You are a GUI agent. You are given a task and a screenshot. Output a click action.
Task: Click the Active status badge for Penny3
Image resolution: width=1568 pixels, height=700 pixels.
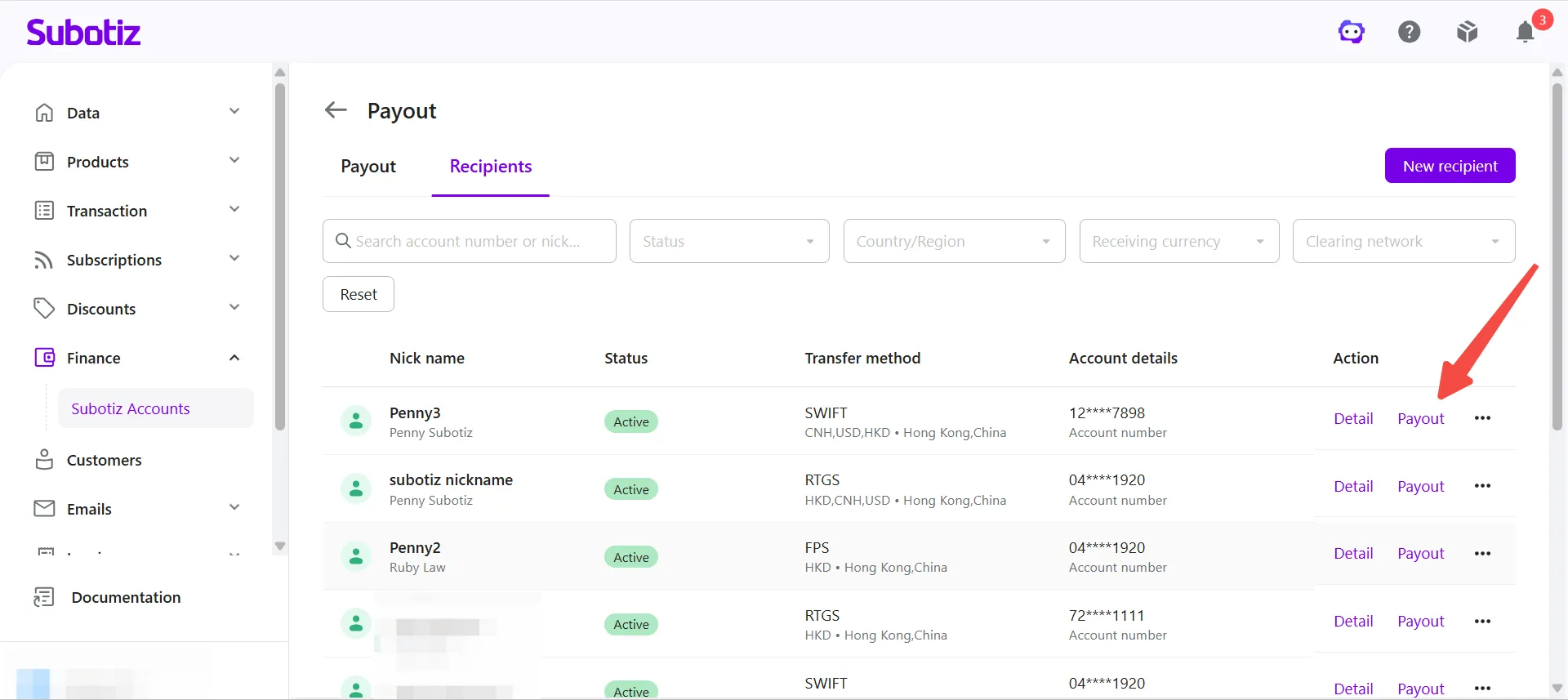[x=631, y=421]
